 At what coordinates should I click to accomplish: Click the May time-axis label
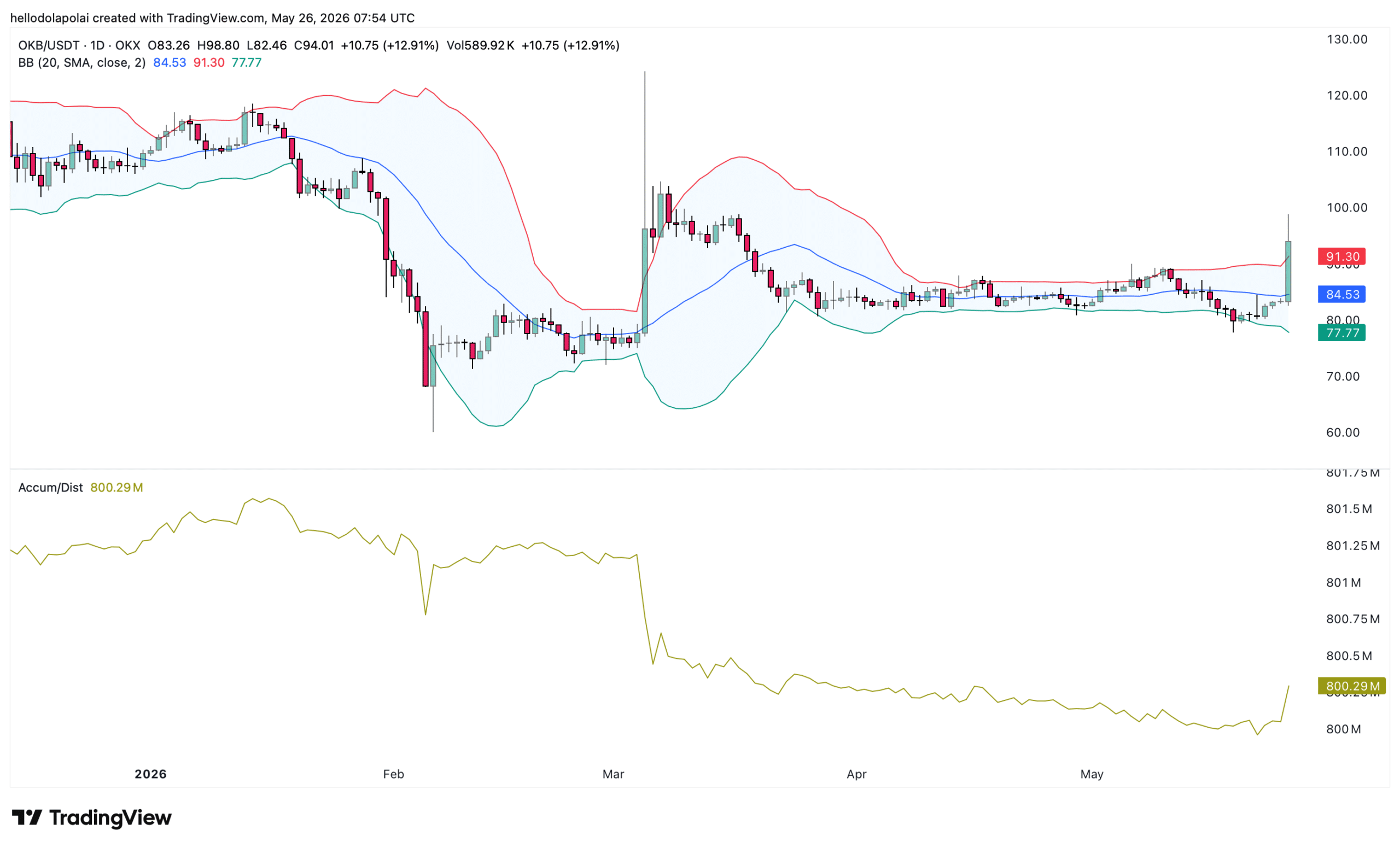click(1092, 774)
